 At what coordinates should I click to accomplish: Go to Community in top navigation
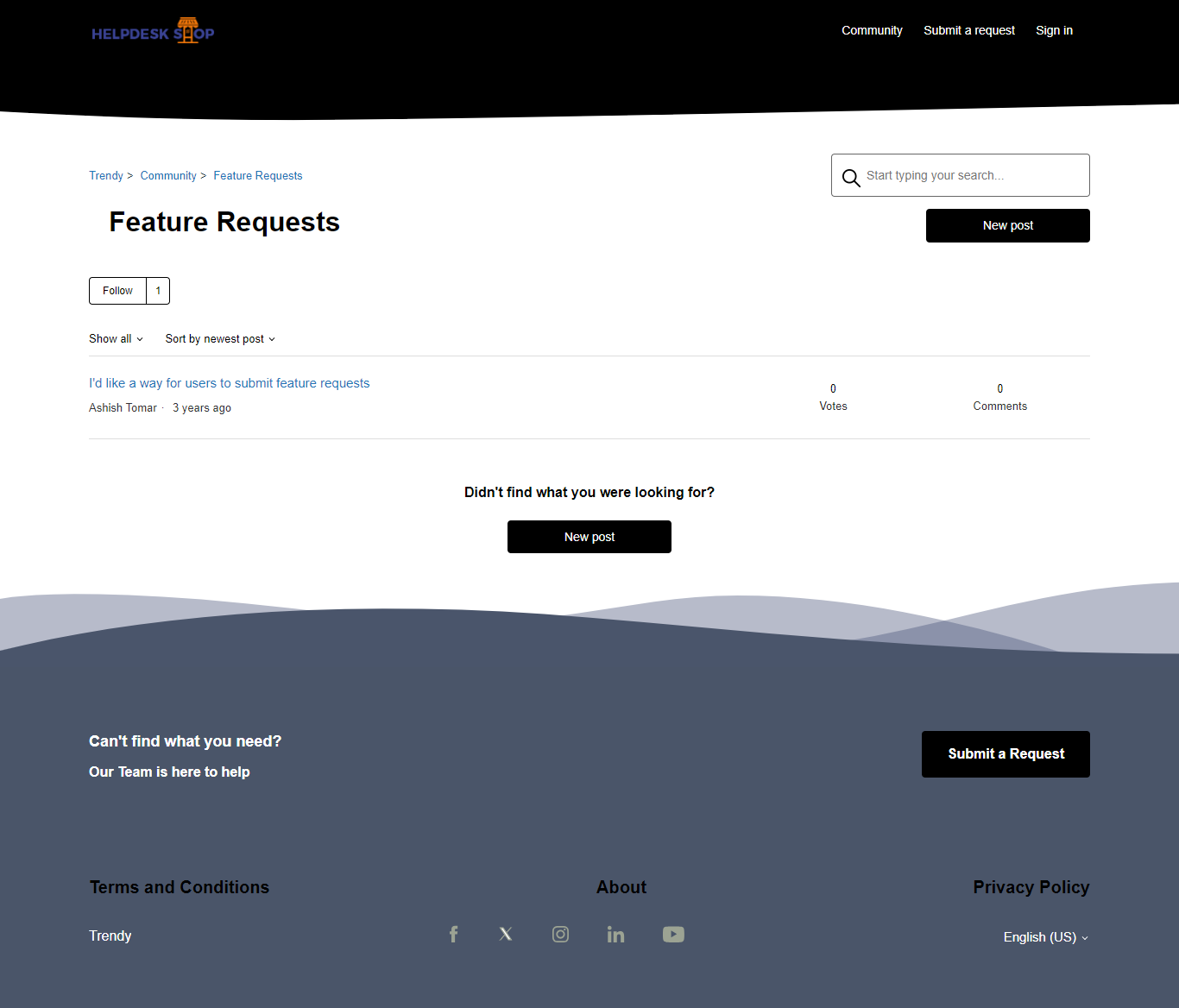[872, 30]
